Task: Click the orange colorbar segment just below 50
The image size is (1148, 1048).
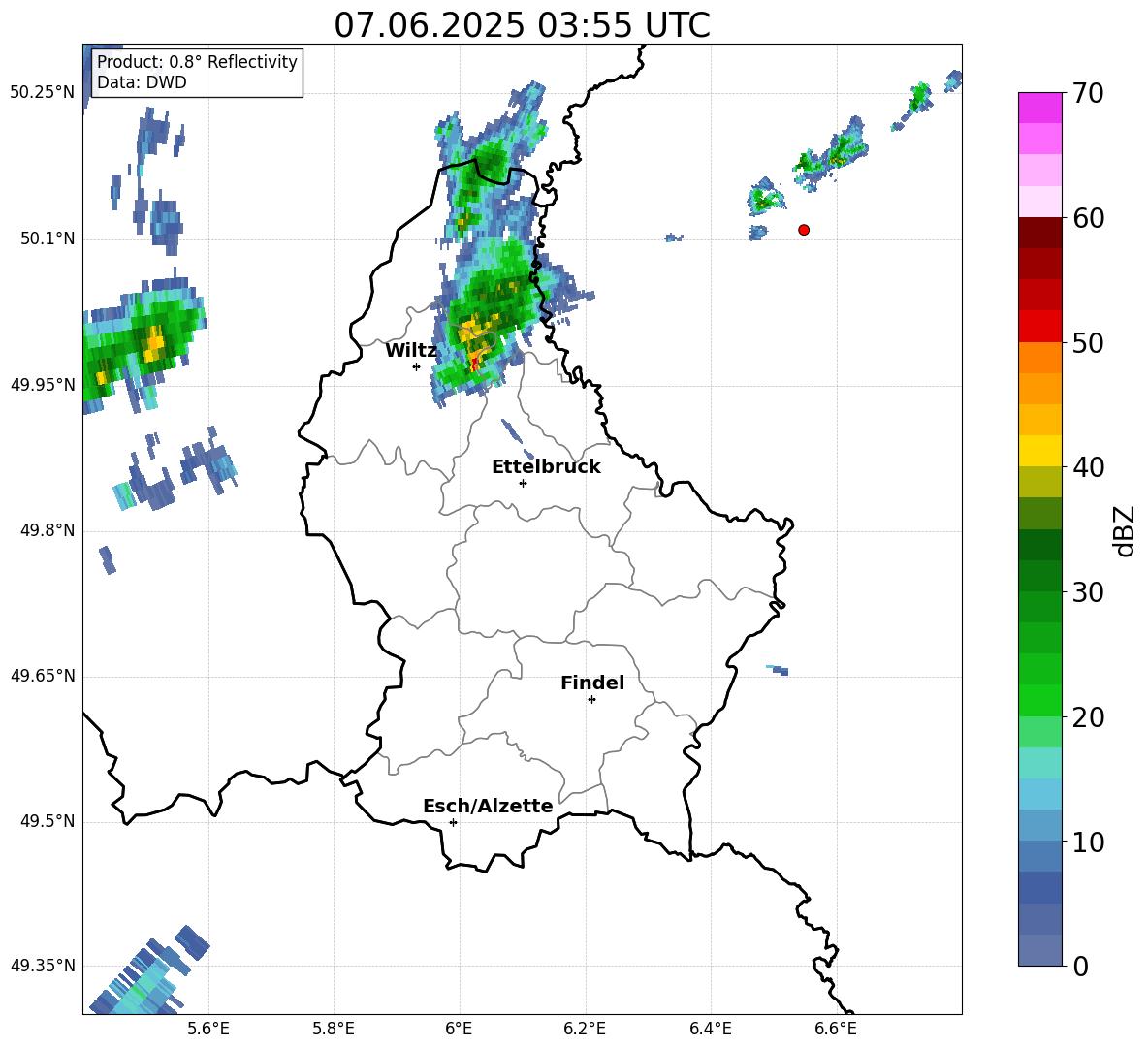Action: point(1039,358)
